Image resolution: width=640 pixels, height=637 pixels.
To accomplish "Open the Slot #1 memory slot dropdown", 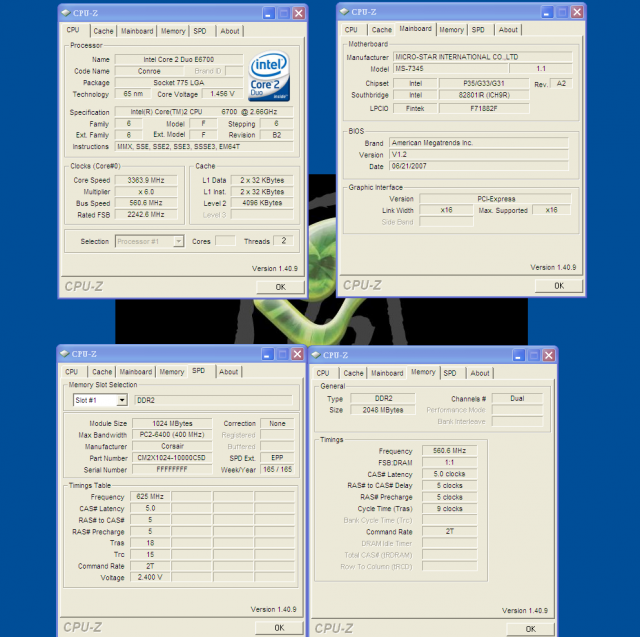I will point(122,400).
